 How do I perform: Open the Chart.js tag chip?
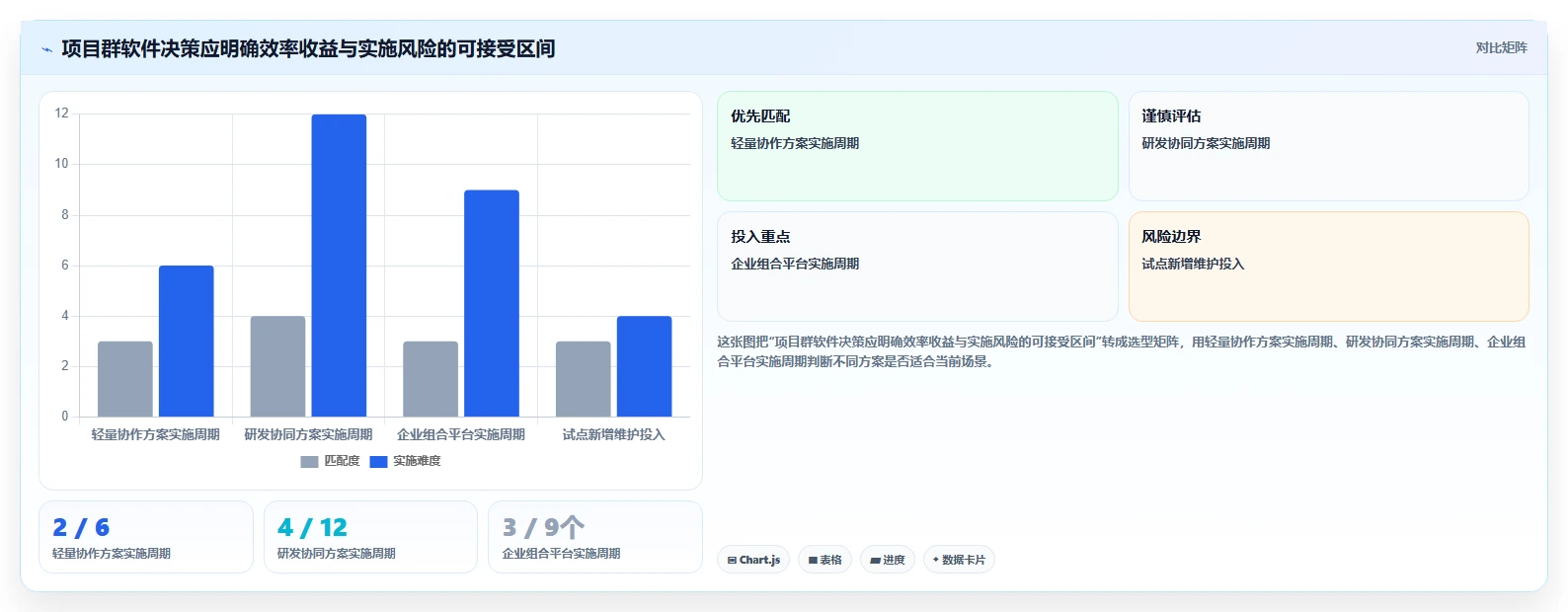tap(753, 560)
